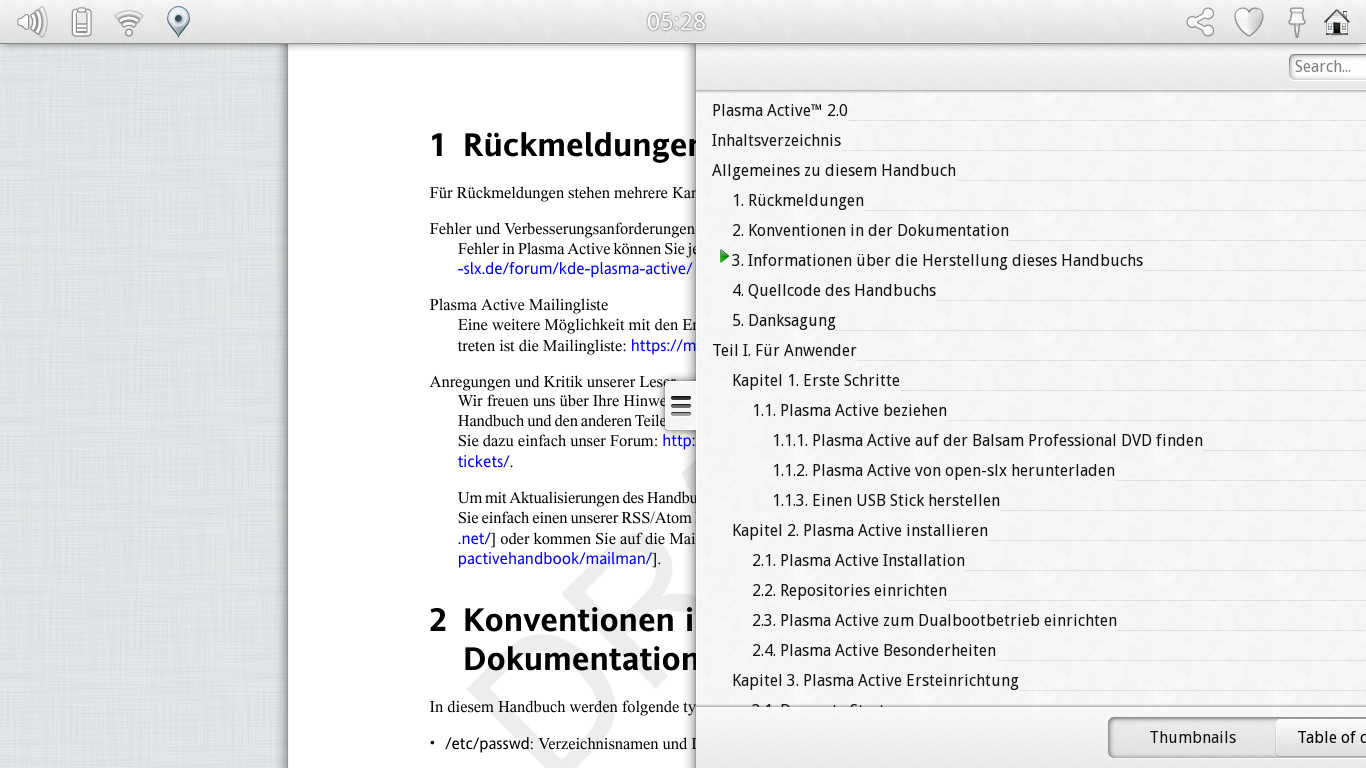Click the Wi-Fi network icon
This screenshot has width=1366, height=768.
[x=129, y=21]
